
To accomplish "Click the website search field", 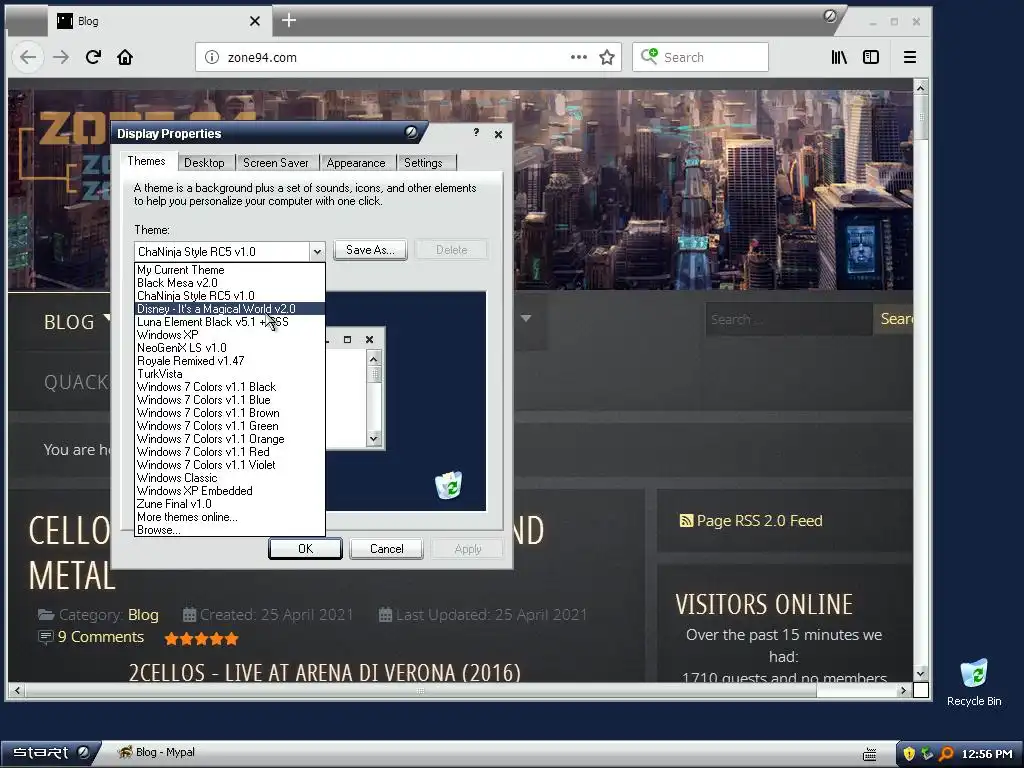I will (x=789, y=319).
